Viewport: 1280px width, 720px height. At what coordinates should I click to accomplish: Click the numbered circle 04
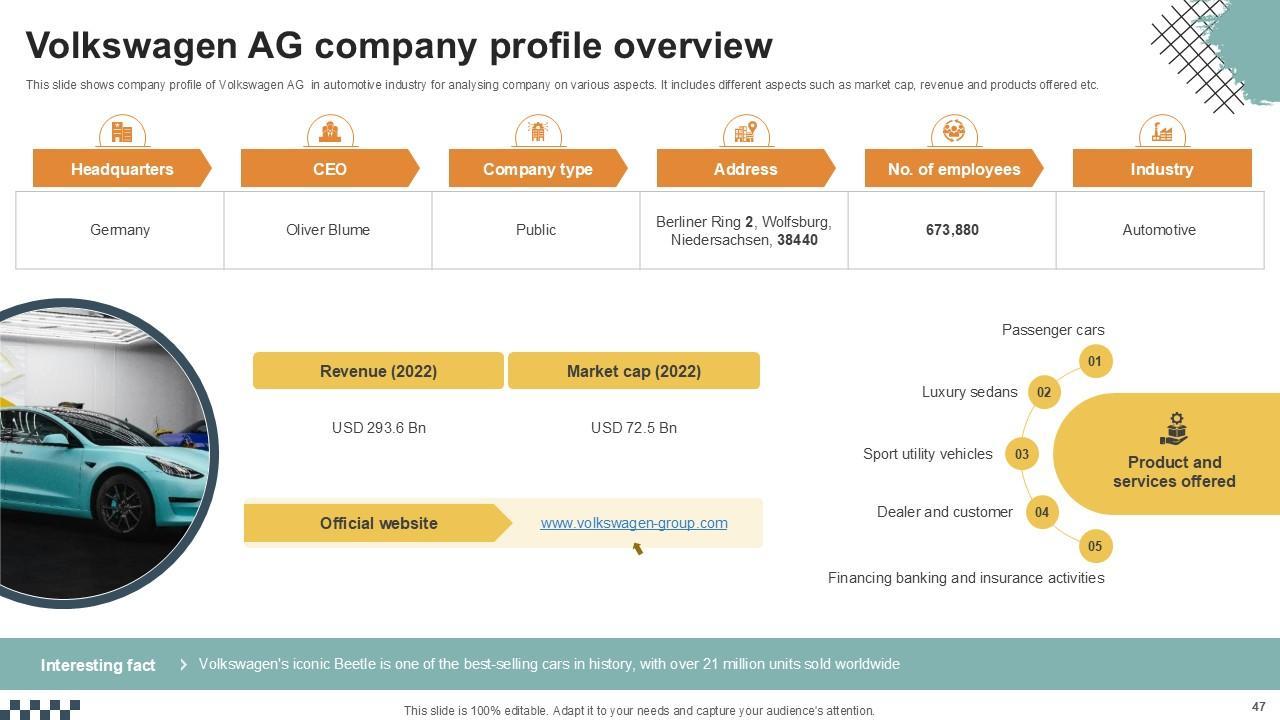tap(1042, 513)
